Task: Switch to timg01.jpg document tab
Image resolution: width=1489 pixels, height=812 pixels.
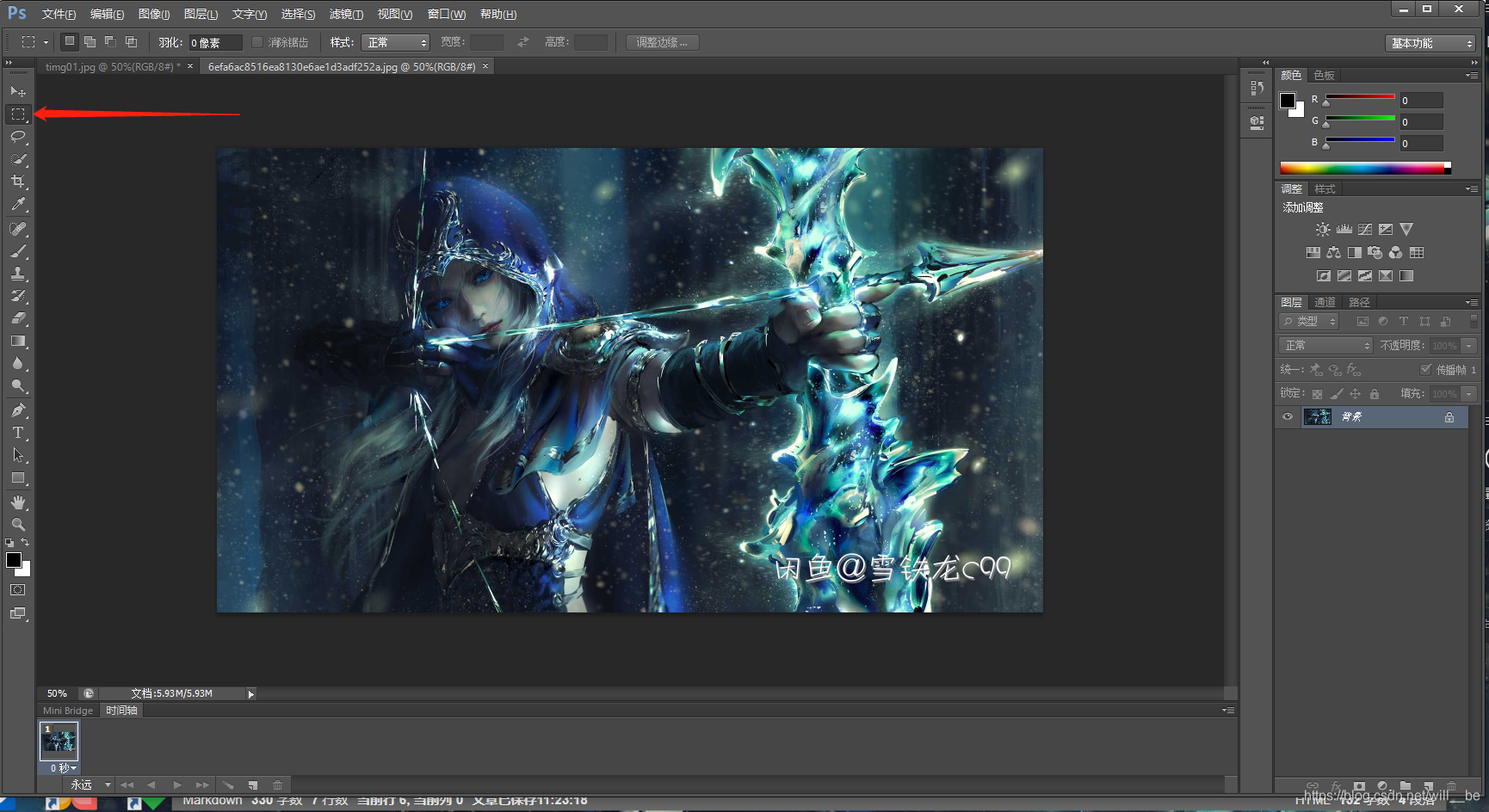Action: point(113,66)
